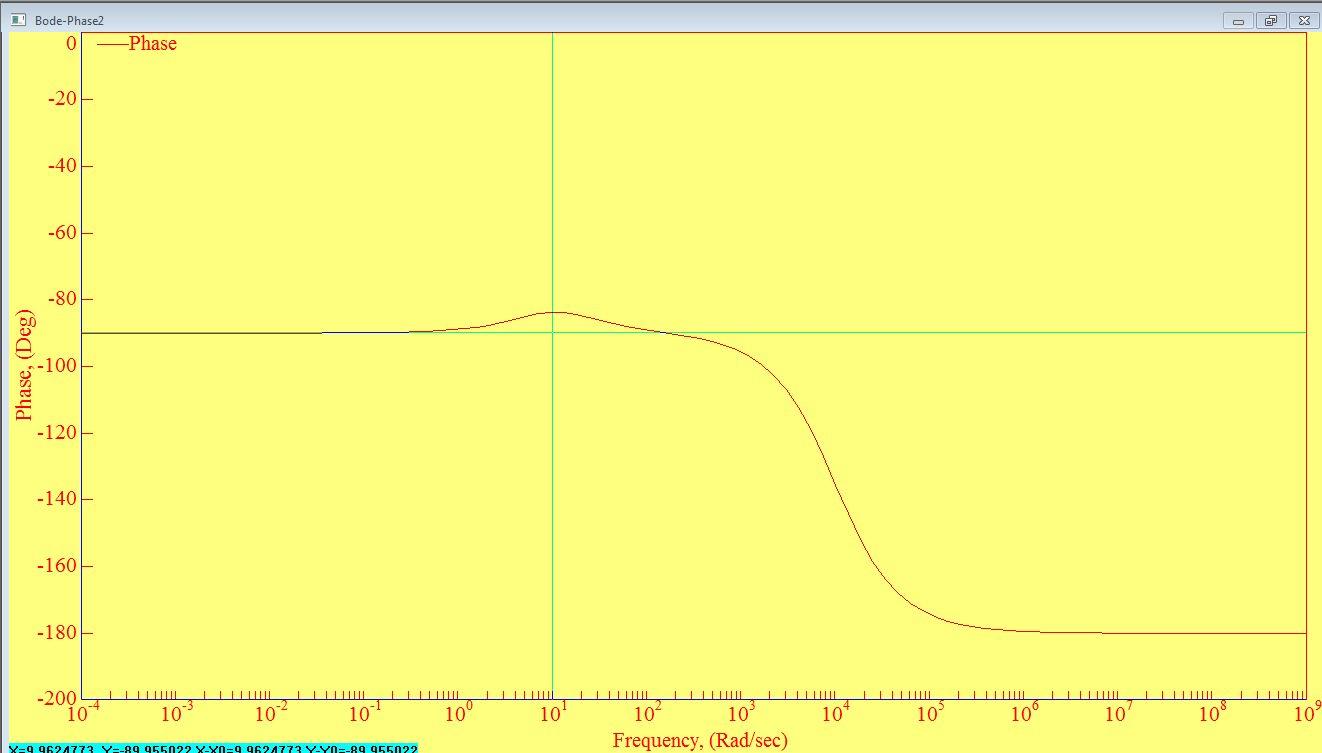This screenshot has height=753, width=1322.
Task: Click the 10^-4 frequency axis tick label
Action: 83,713
